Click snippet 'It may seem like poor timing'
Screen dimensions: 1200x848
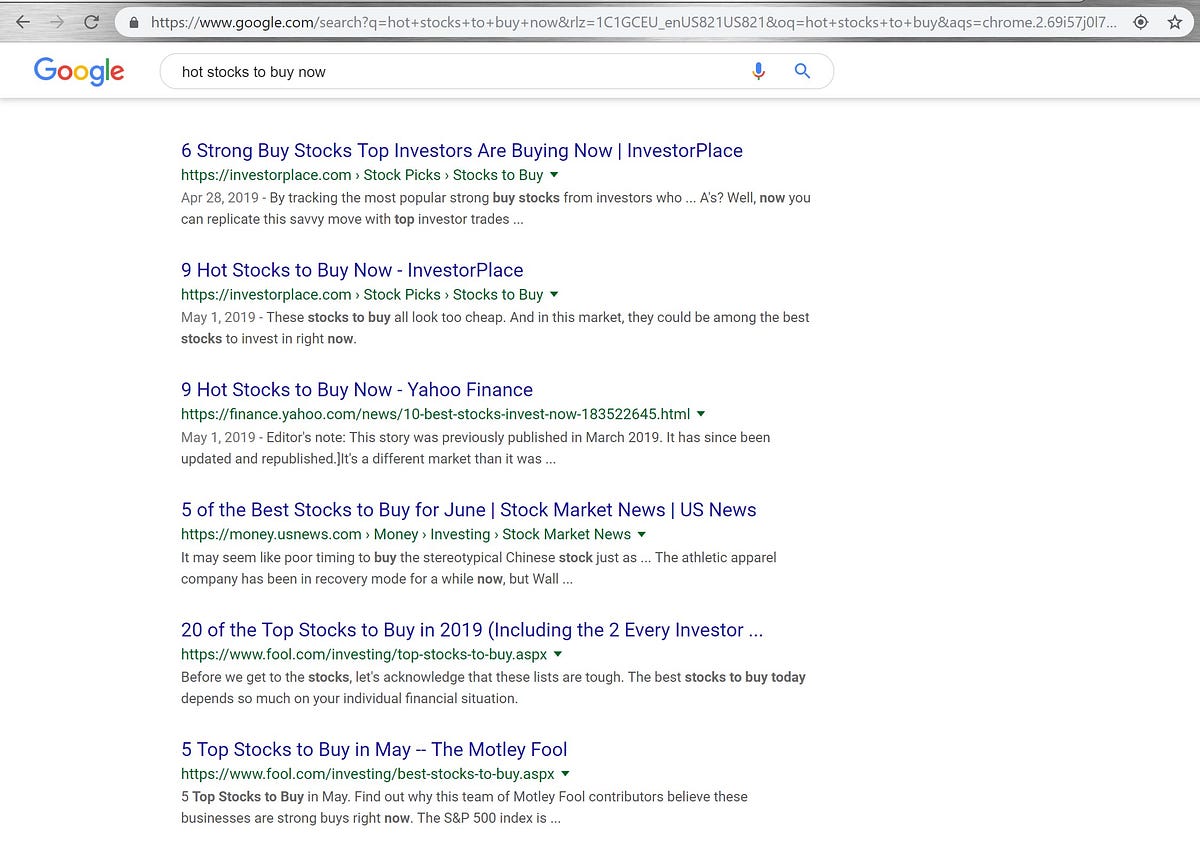pos(479,568)
